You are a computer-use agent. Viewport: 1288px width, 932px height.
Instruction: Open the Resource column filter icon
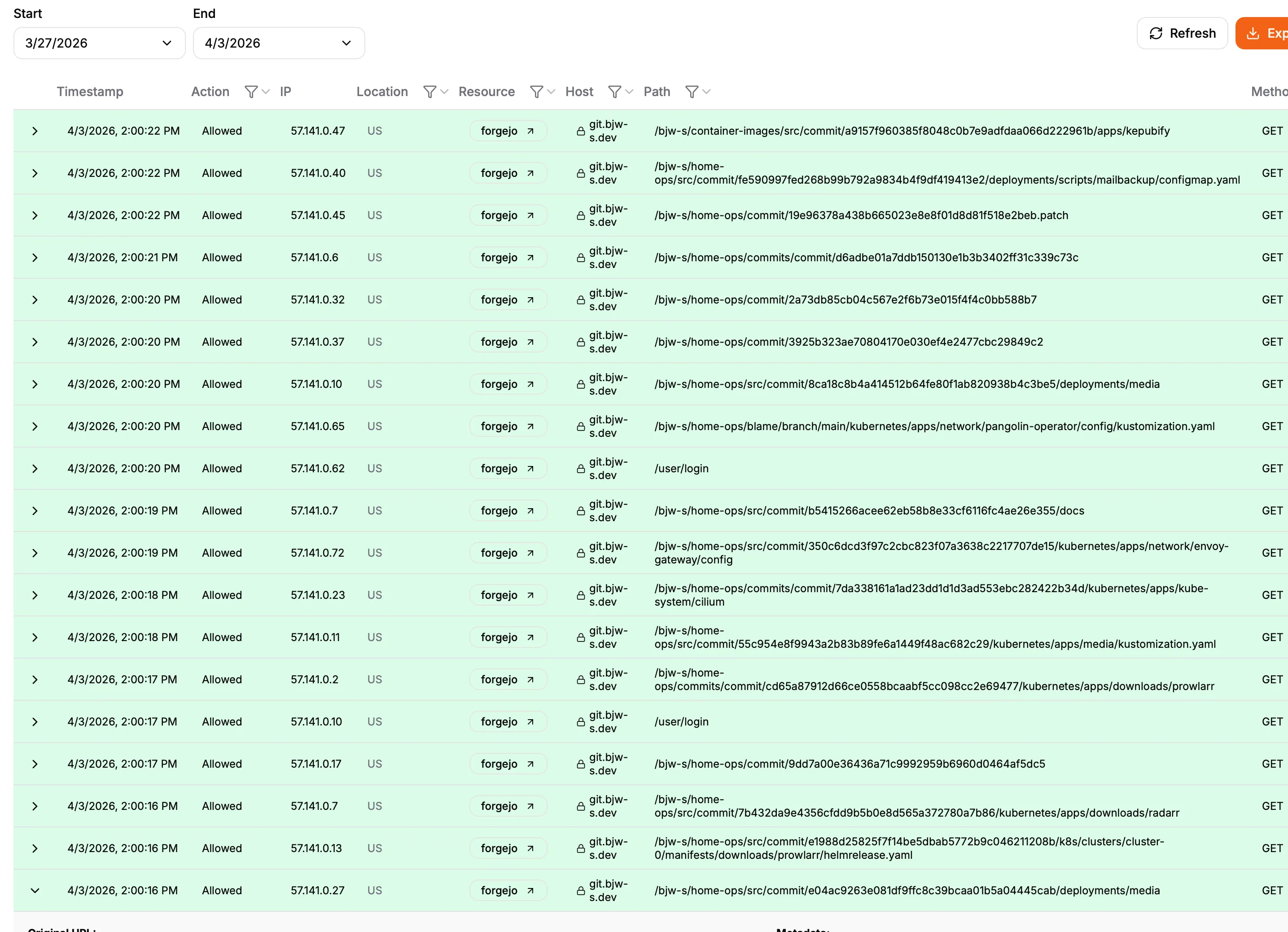(542, 92)
